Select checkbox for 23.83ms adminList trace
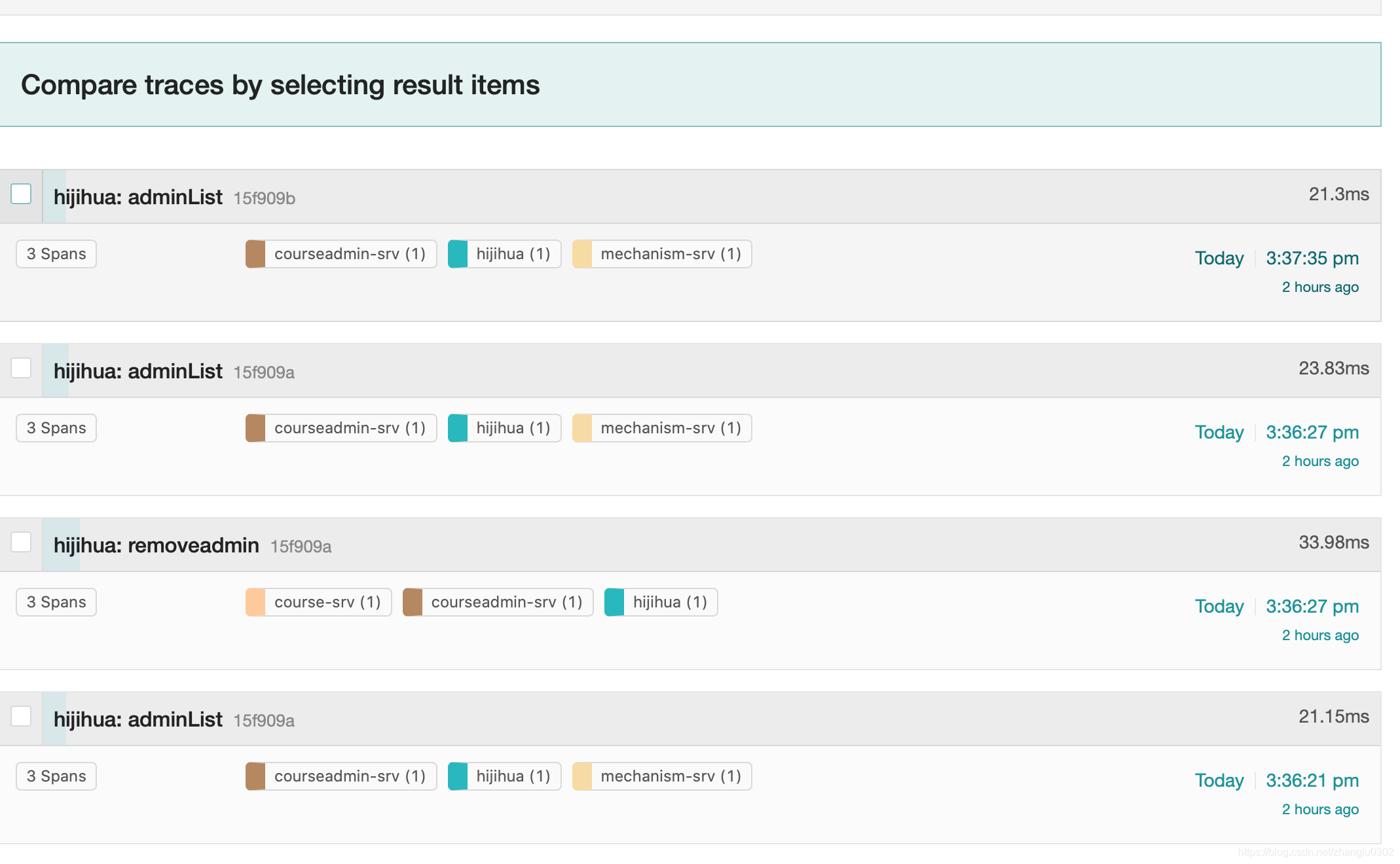1400x864 pixels. point(21,369)
